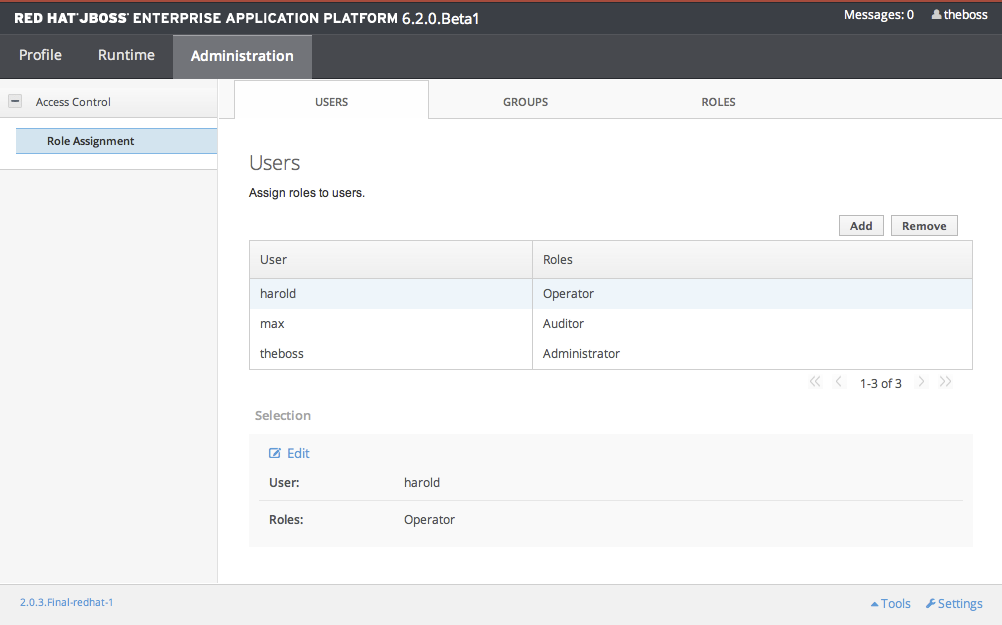The width and height of the screenshot is (1002, 625).
Task: Switch to the Groups tab
Action: 525,102
